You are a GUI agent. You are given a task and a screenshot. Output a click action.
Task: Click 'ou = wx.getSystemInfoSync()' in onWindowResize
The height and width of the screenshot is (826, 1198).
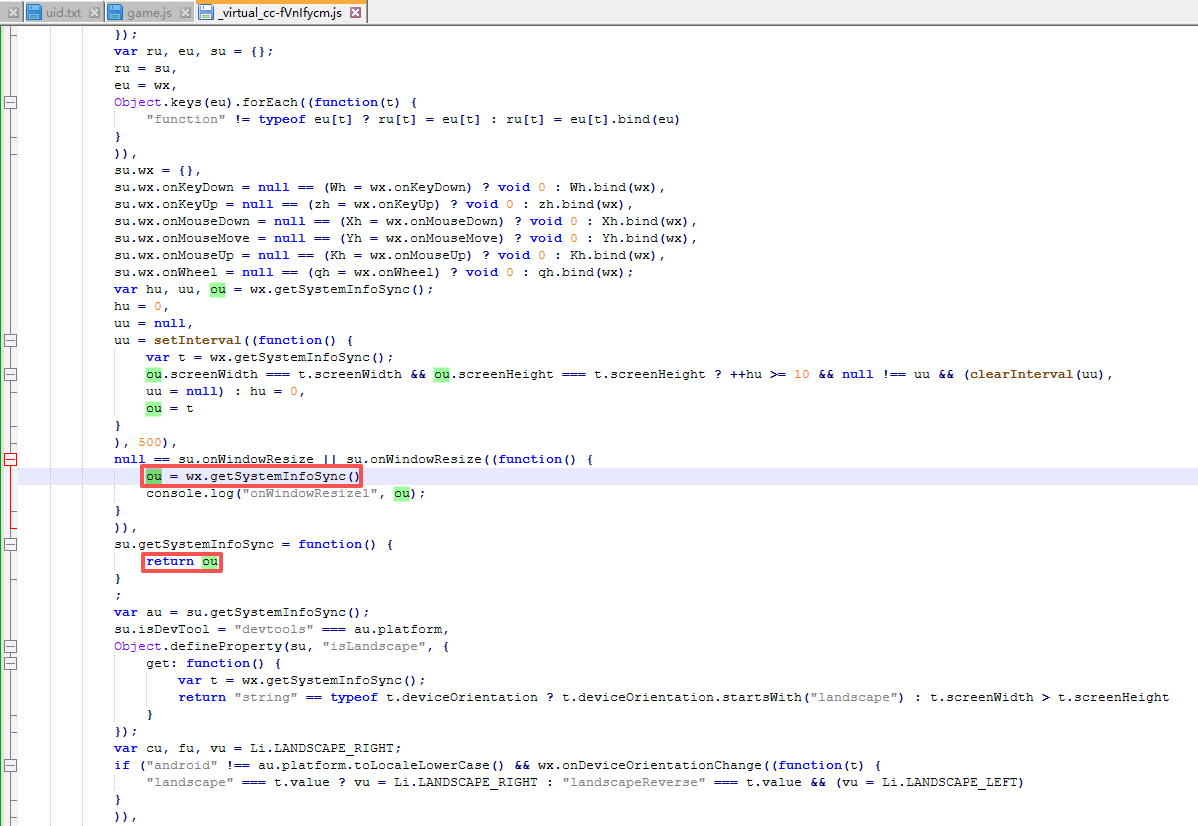253,477
